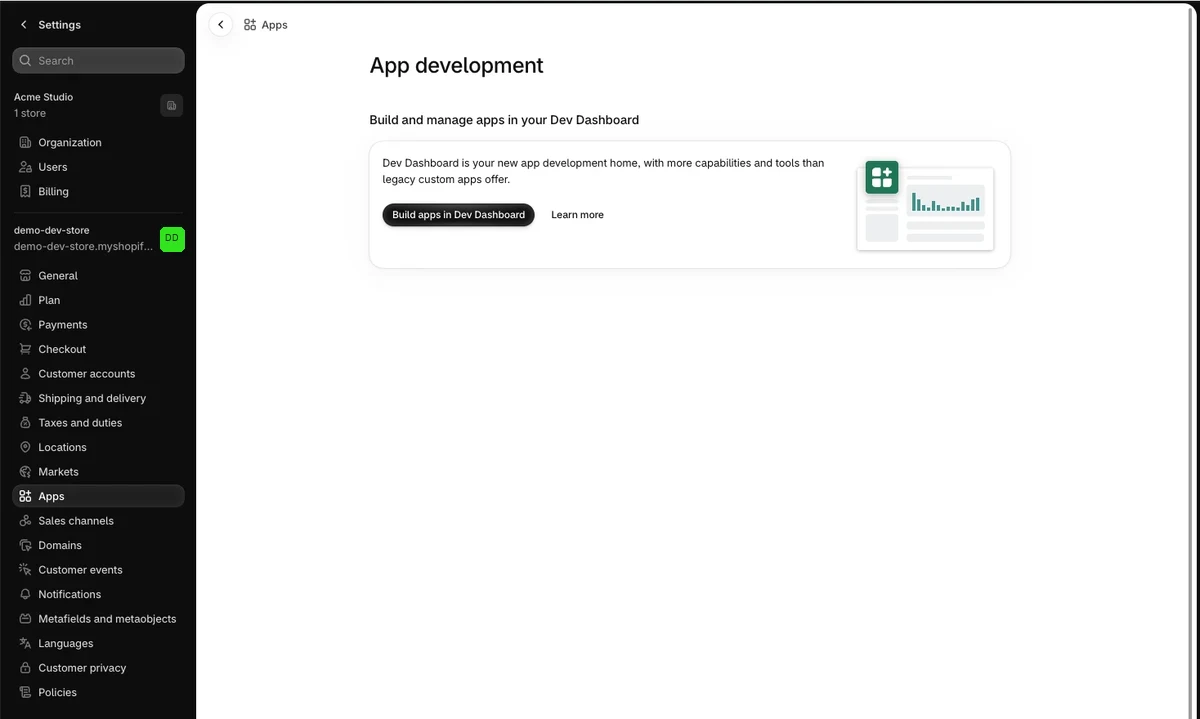This screenshot has height=719, width=1200.
Task: Select Shipping and delivery label
Action: 92,398
